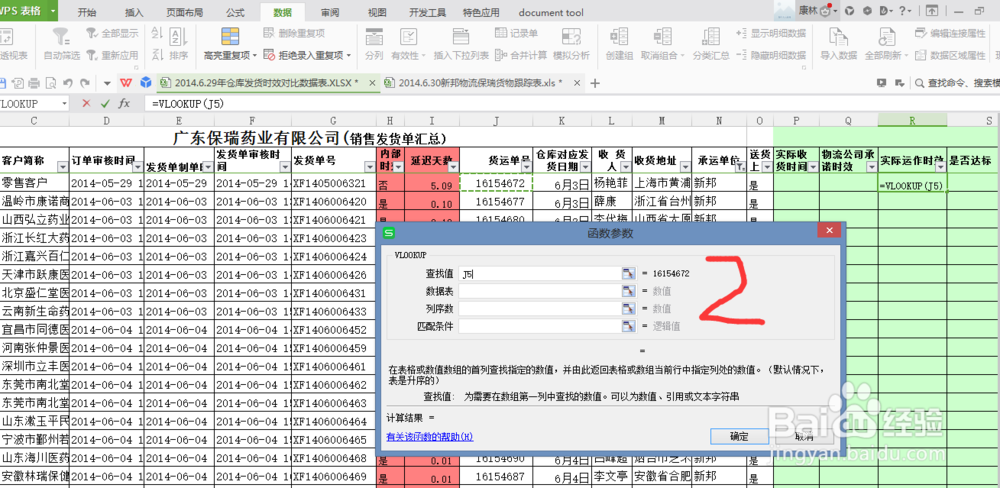Image resolution: width=1000 pixels, height=488 pixels.
Task: Click the Print icon in quick access toolbar
Action: pos(34,83)
